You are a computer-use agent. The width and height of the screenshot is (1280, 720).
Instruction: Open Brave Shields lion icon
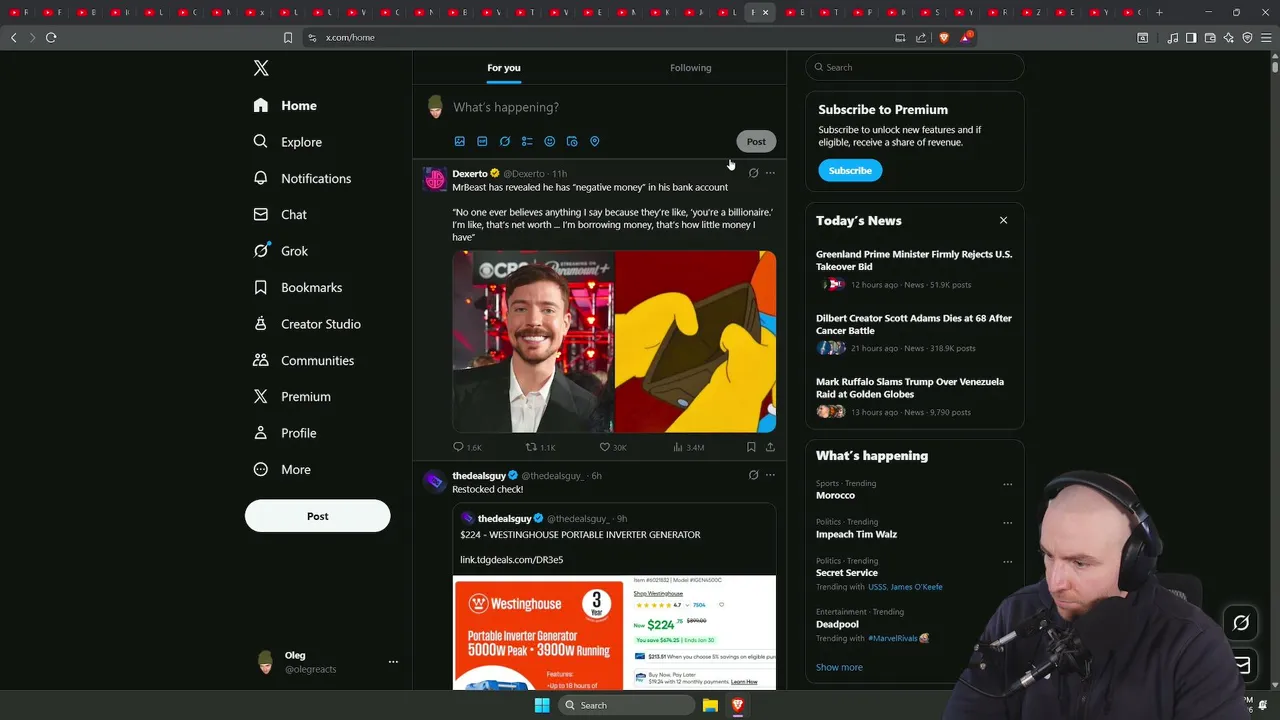pos(943,37)
